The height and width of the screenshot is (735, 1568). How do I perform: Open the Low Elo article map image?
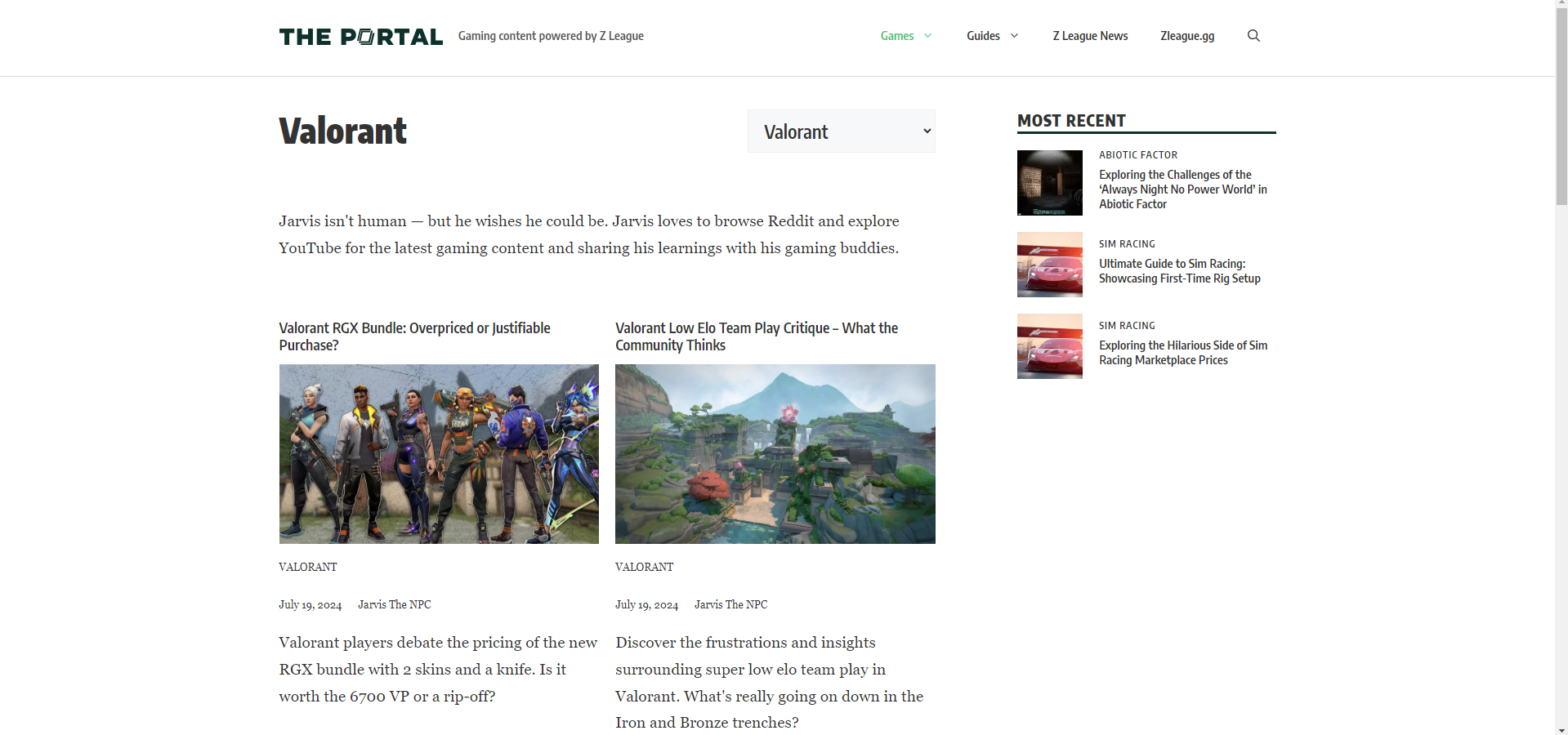[x=775, y=454]
